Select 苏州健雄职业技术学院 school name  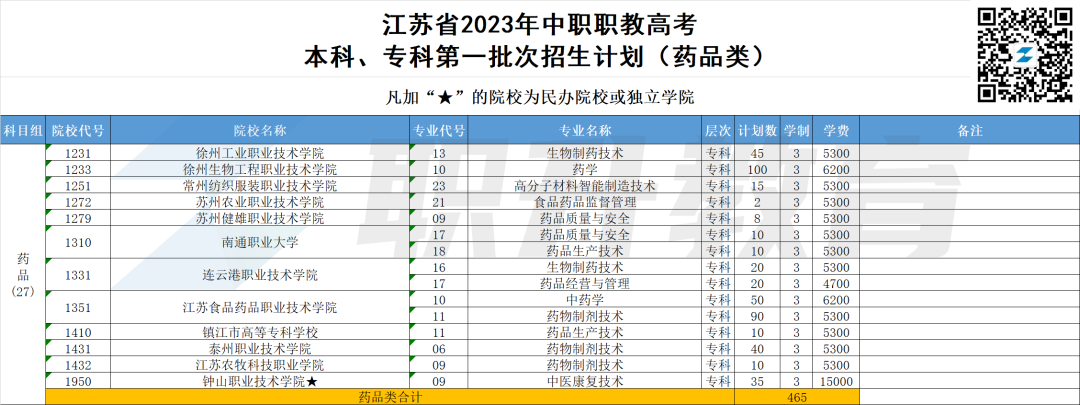[260, 218]
